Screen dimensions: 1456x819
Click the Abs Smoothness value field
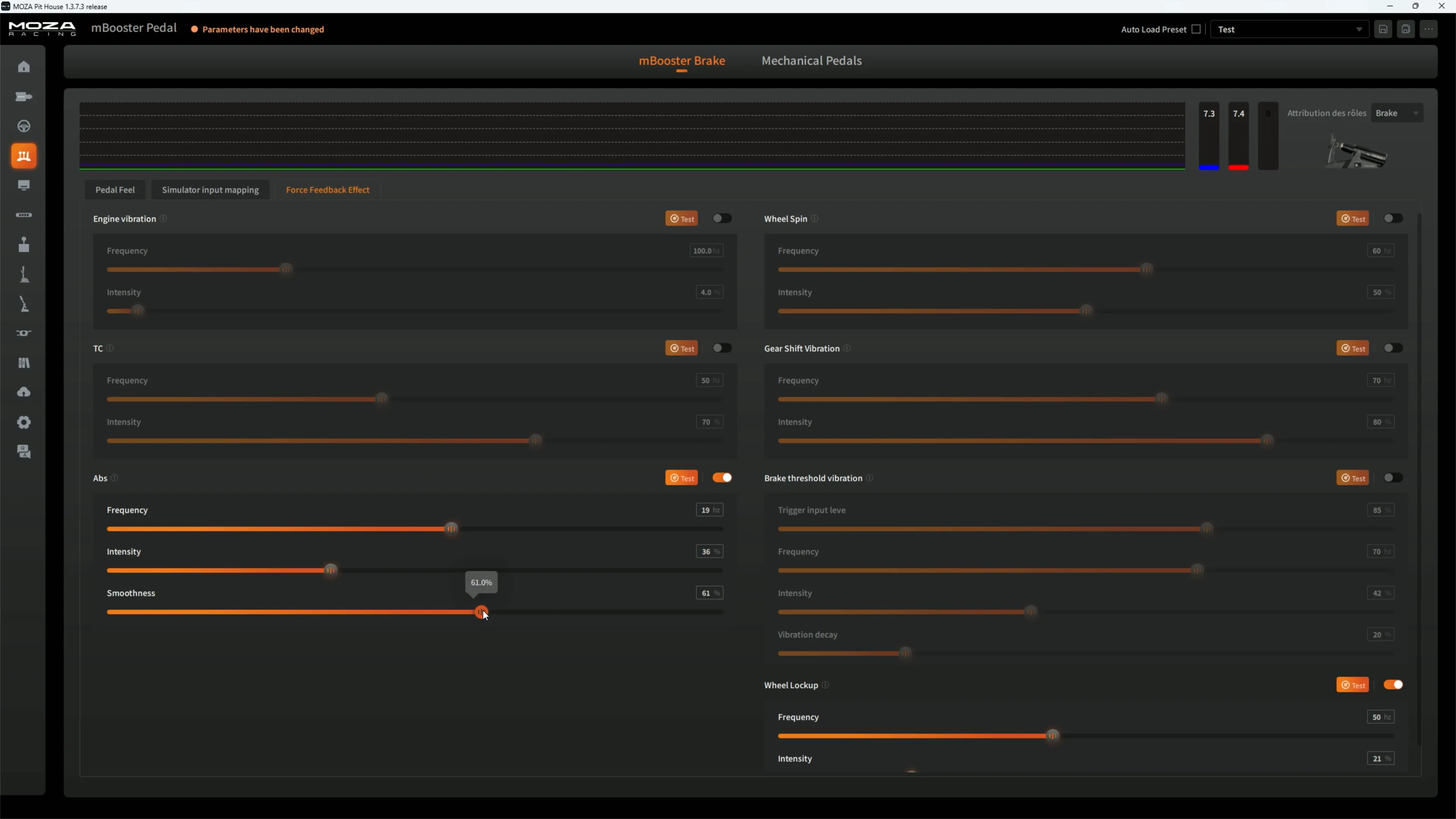(709, 593)
